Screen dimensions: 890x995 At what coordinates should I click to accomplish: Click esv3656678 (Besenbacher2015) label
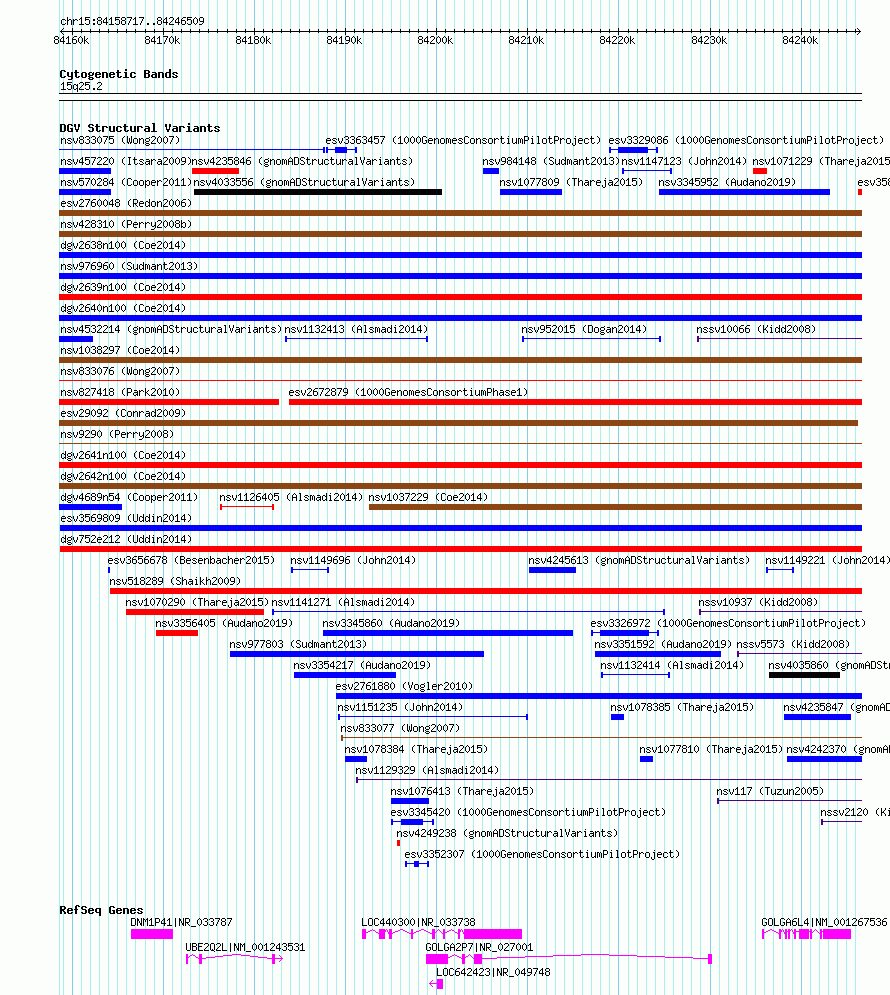pyautogui.click(x=191, y=560)
